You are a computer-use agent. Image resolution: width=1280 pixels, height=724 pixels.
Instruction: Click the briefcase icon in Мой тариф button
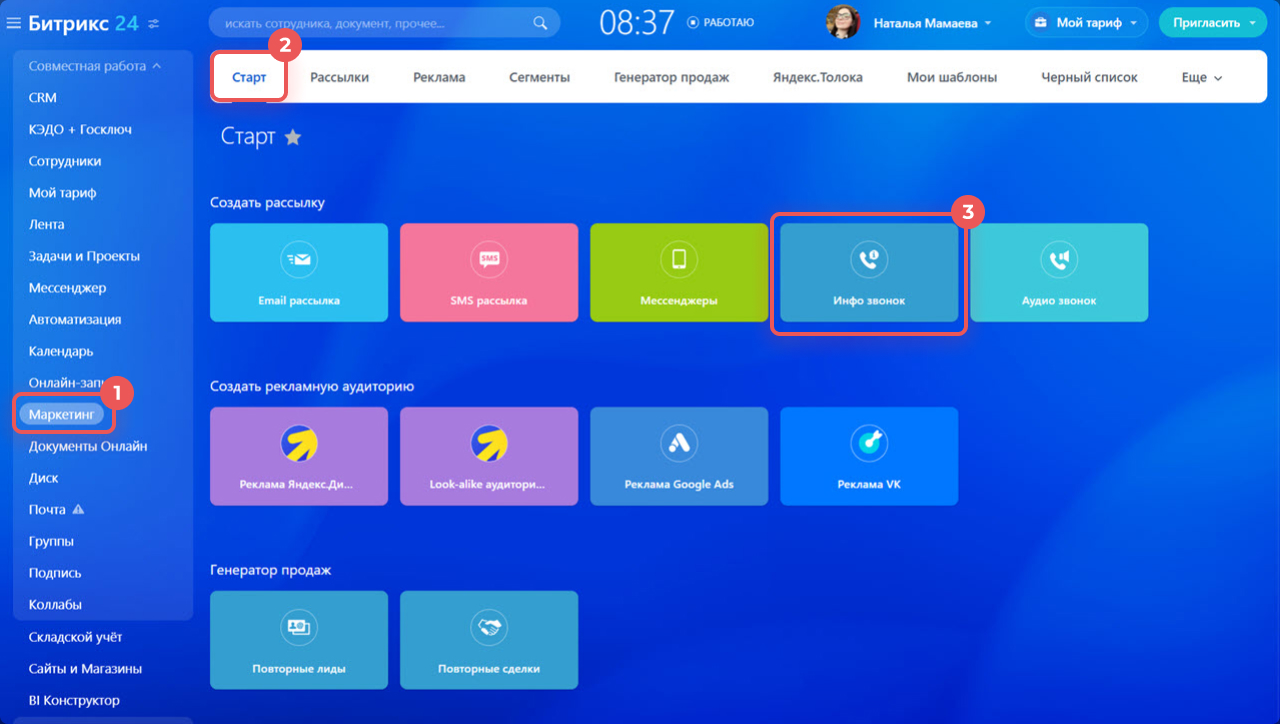point(1041,22)
